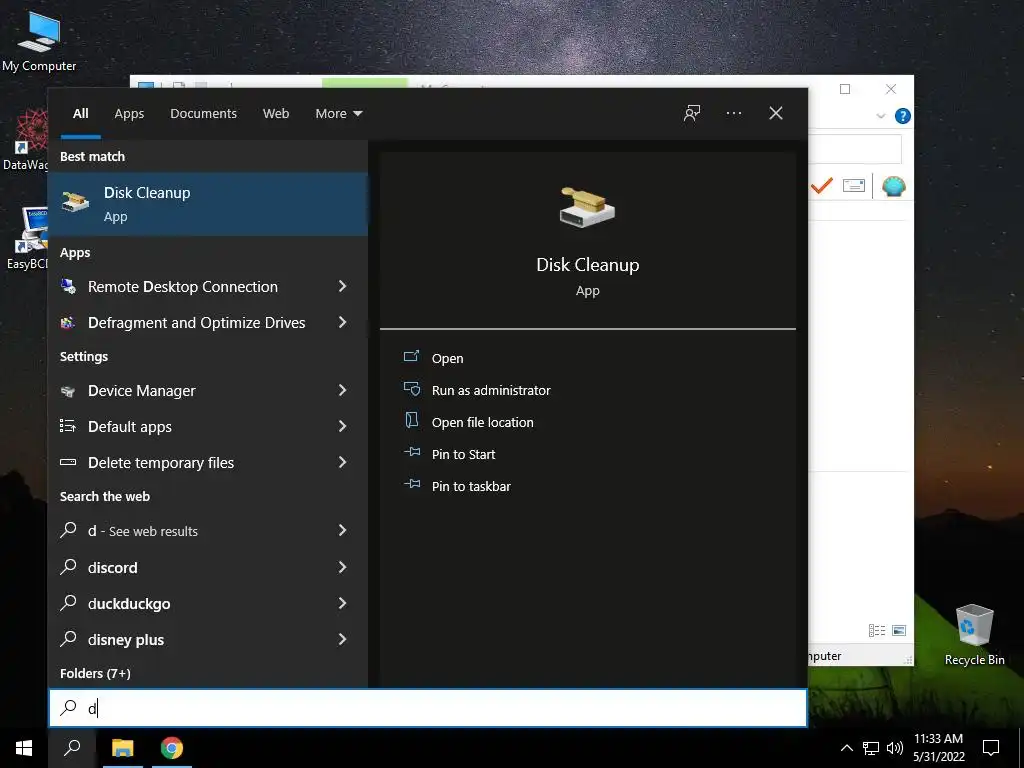Click Defragment and Optimize Drives icon

point(68,323)
